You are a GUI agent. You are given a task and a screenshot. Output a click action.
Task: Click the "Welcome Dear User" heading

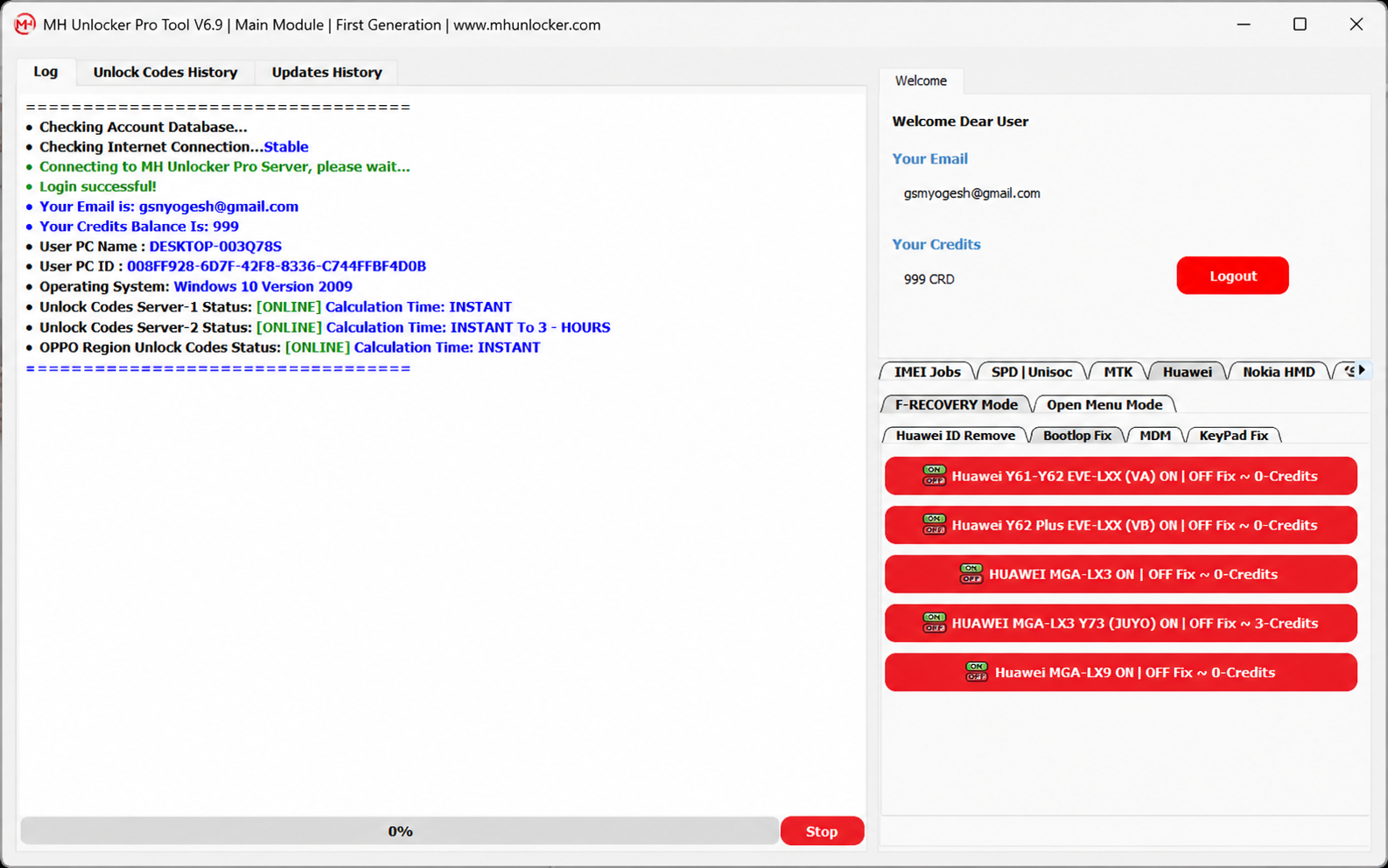pyautogui.click(x=960, y=122)
